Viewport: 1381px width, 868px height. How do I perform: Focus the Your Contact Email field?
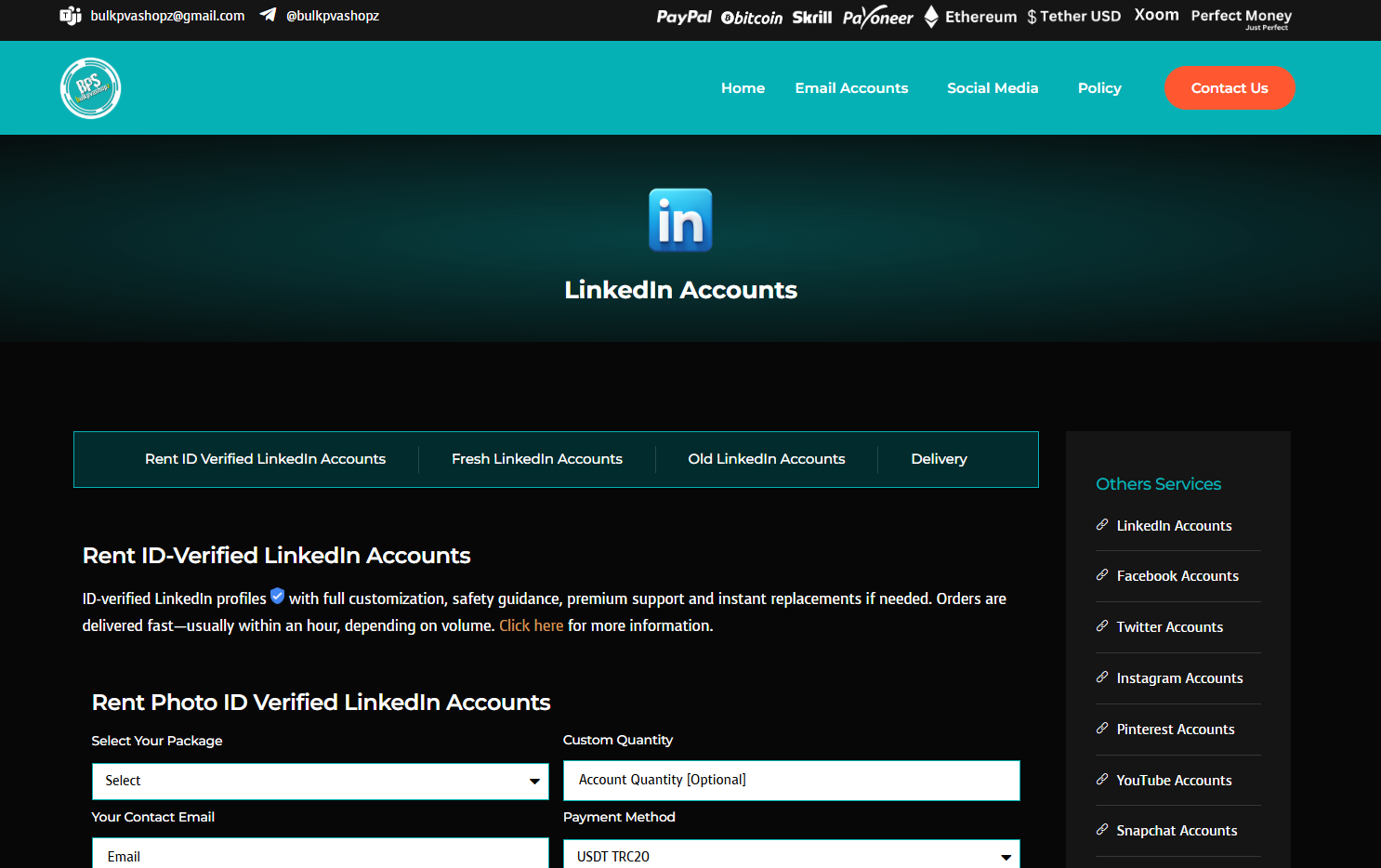(x=321, y=854)
